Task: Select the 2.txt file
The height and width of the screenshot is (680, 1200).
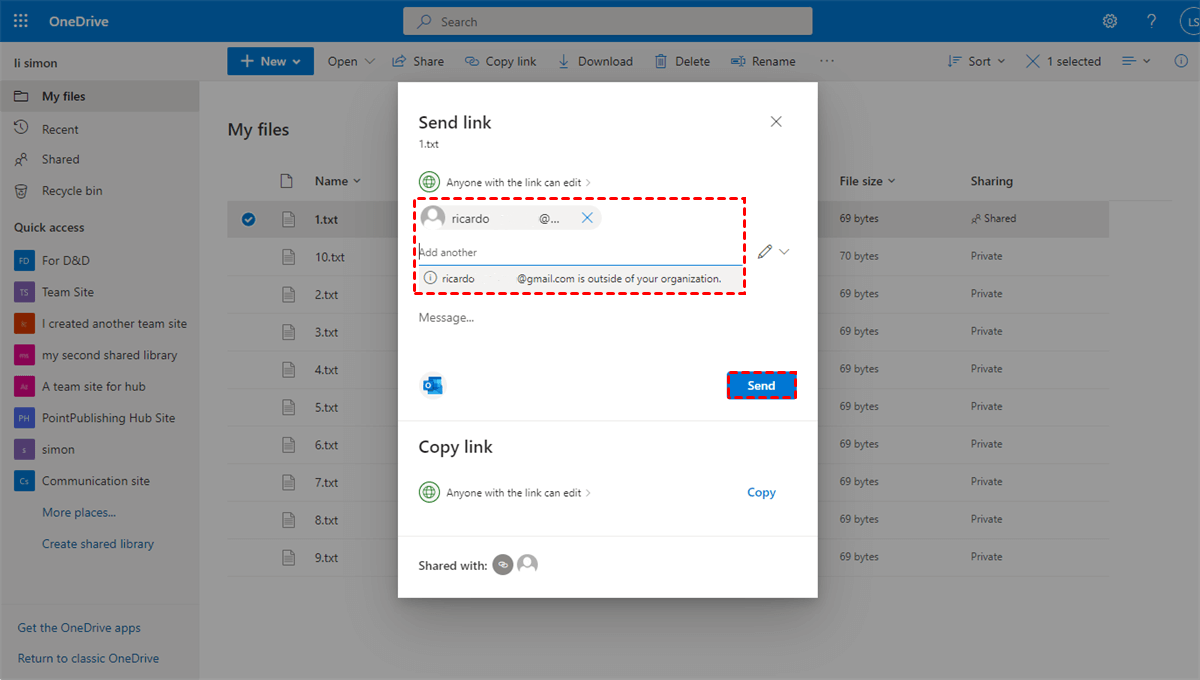Action: point(668,294)
